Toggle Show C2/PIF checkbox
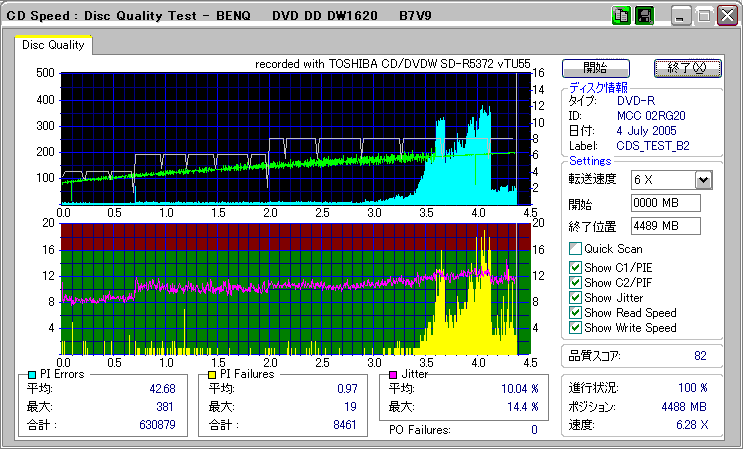 [574, 282]
